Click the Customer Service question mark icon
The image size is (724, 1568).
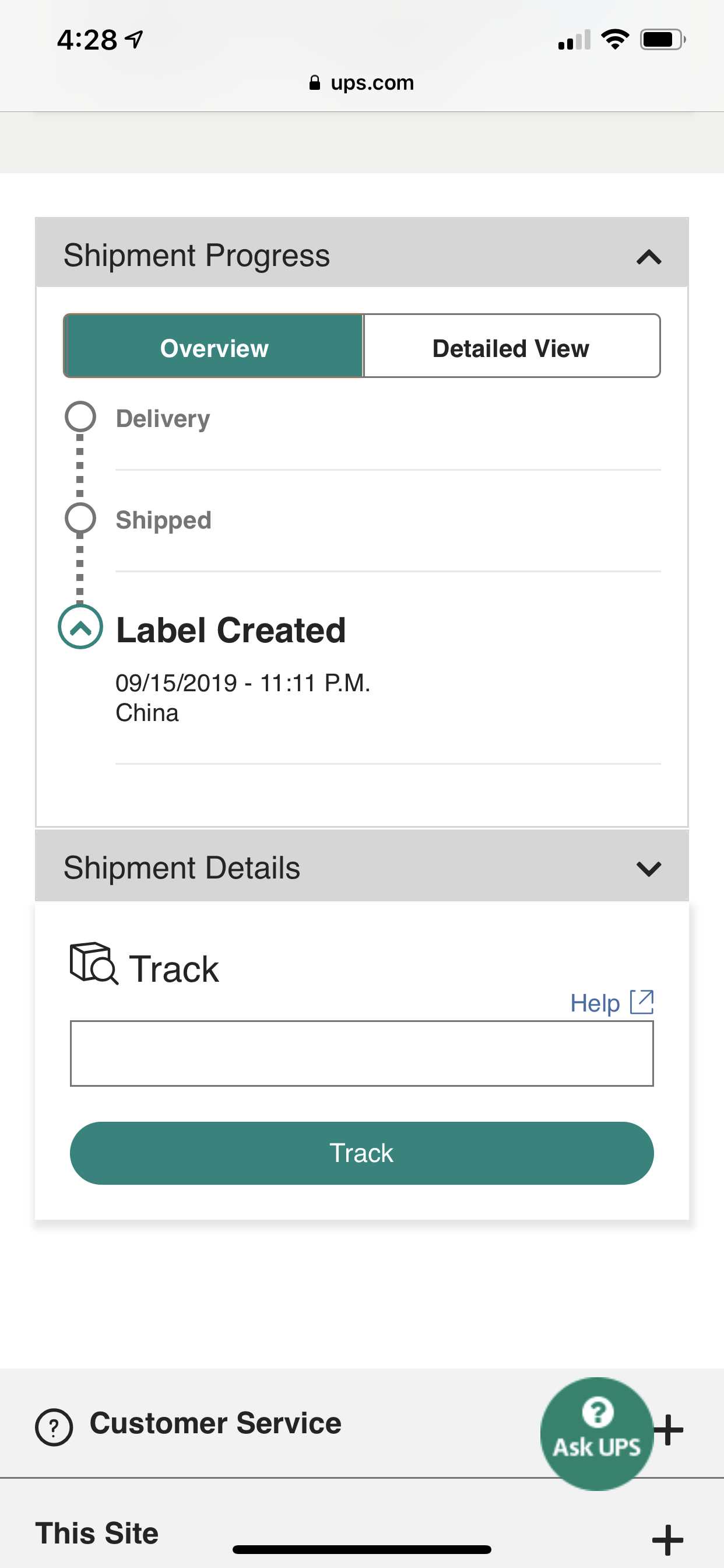[x=54, y=1427]
